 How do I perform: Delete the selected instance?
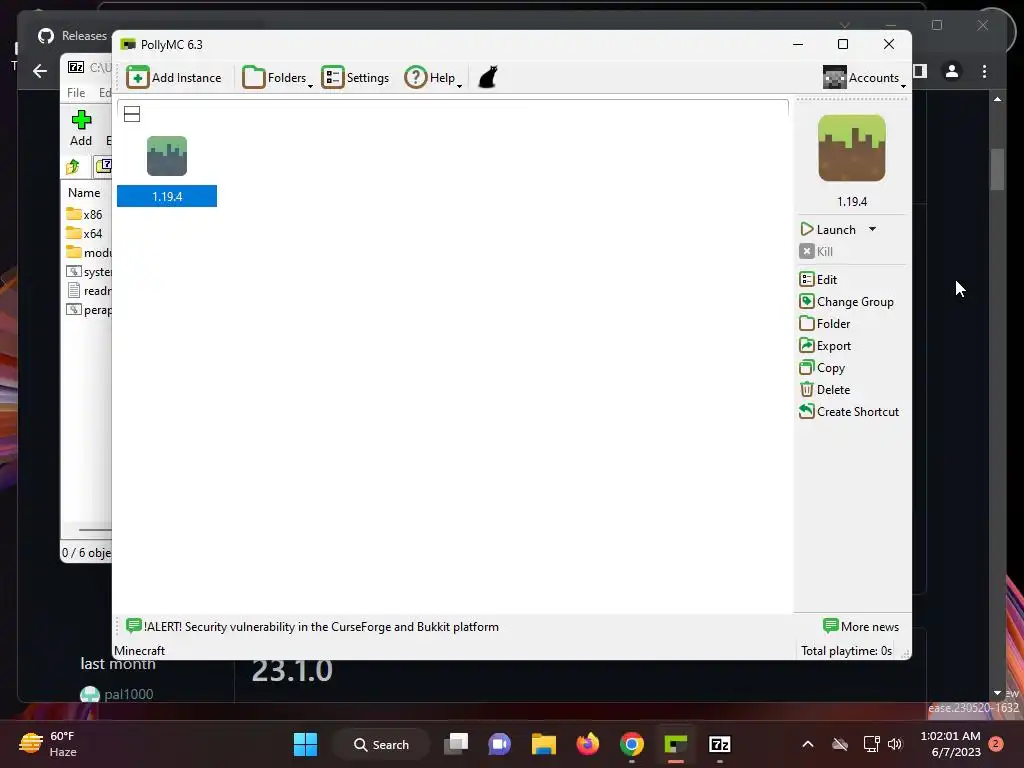[825, 390]
